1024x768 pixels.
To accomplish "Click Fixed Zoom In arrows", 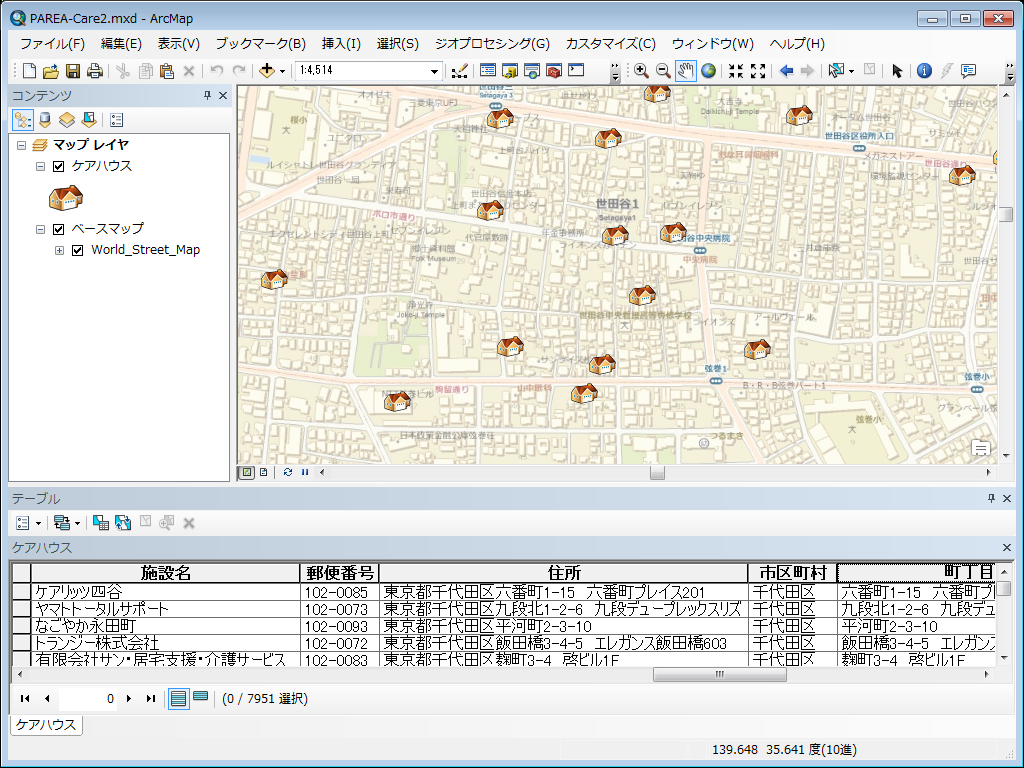I will (736, 71).
